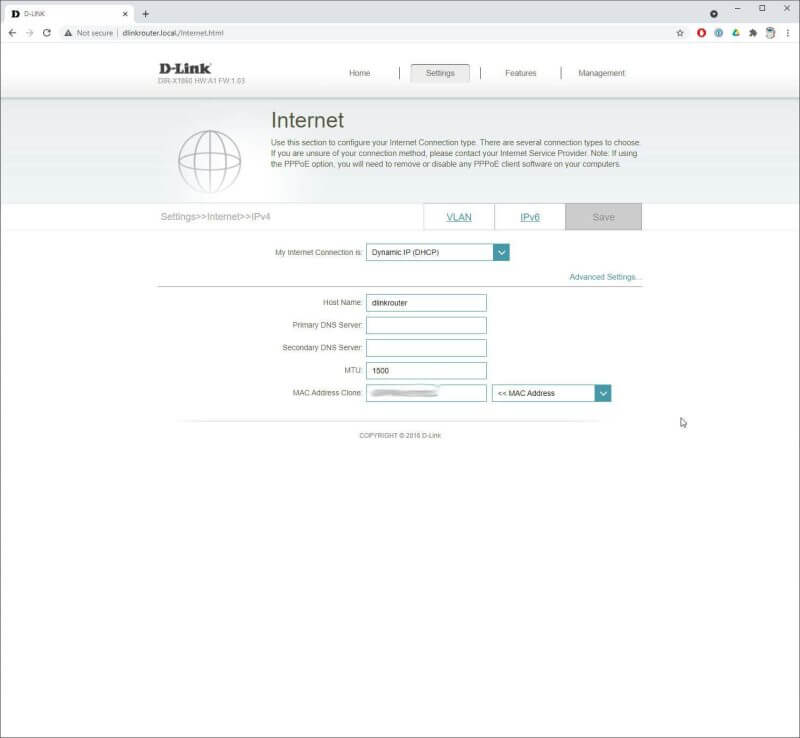This screenshot has height=738, width=800.
Task: Open the Extensions puzzle-piece menu
Action: coord(753,33)
